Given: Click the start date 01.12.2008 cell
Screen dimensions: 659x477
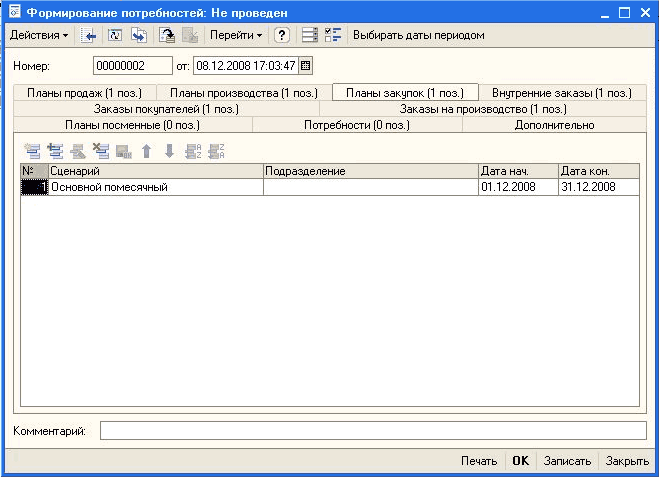Looking at the screenshot, I should pos(519,187).
